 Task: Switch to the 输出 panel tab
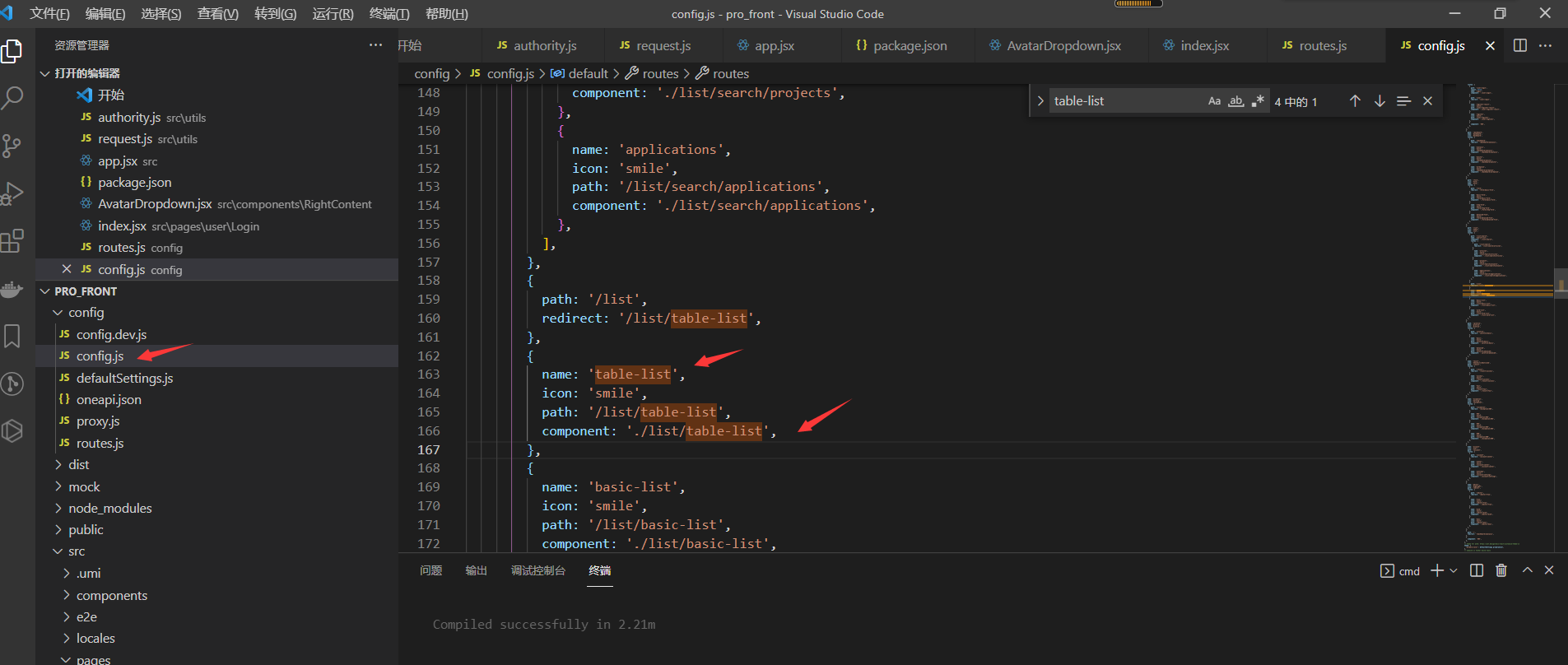[x=477, y=570]
